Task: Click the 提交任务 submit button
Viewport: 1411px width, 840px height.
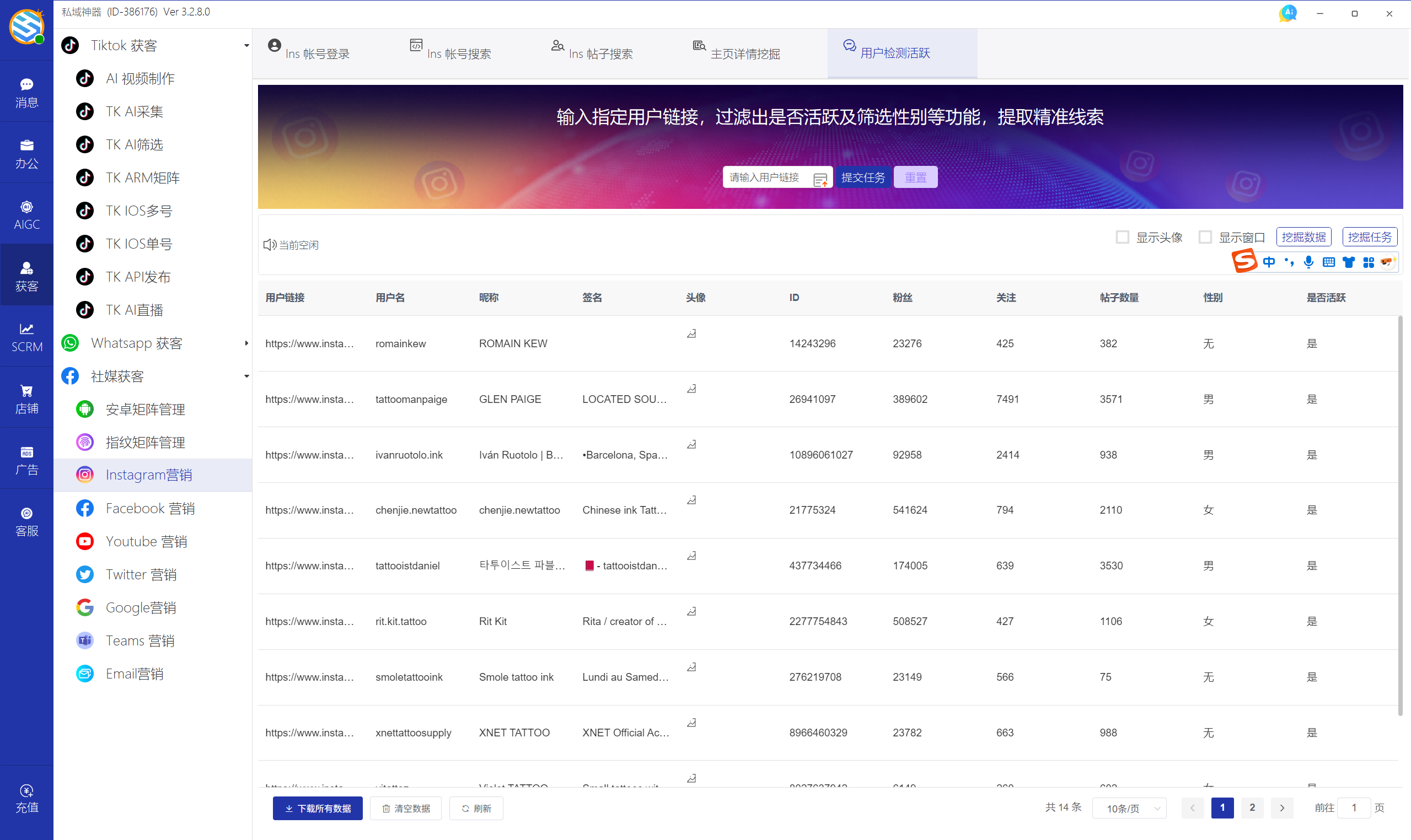Action: pos(862,177)
